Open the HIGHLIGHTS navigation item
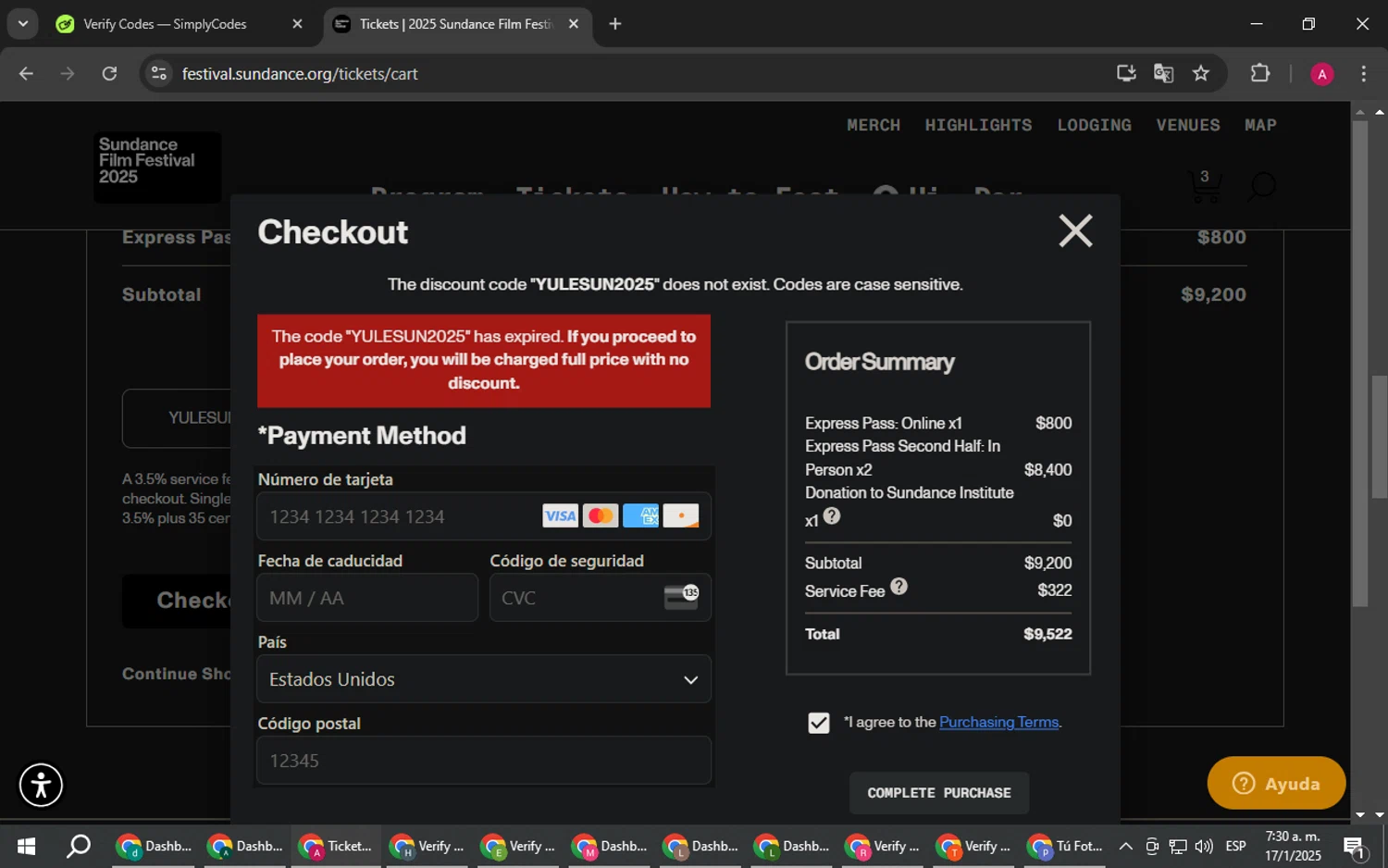The image size is (1388, 868). point(978,125)
